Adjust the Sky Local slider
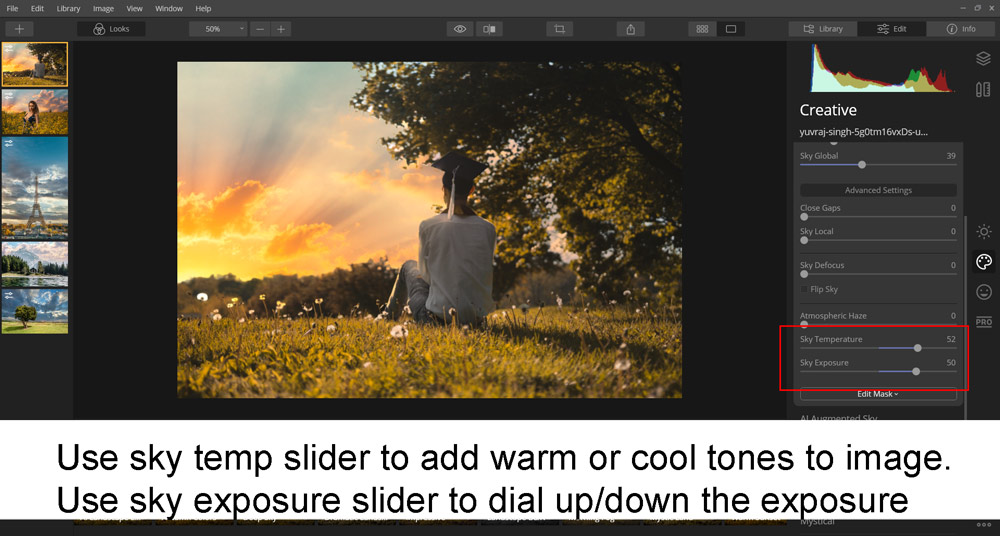This screenshot has width=1000, height=536. click(x=804, y=241)
